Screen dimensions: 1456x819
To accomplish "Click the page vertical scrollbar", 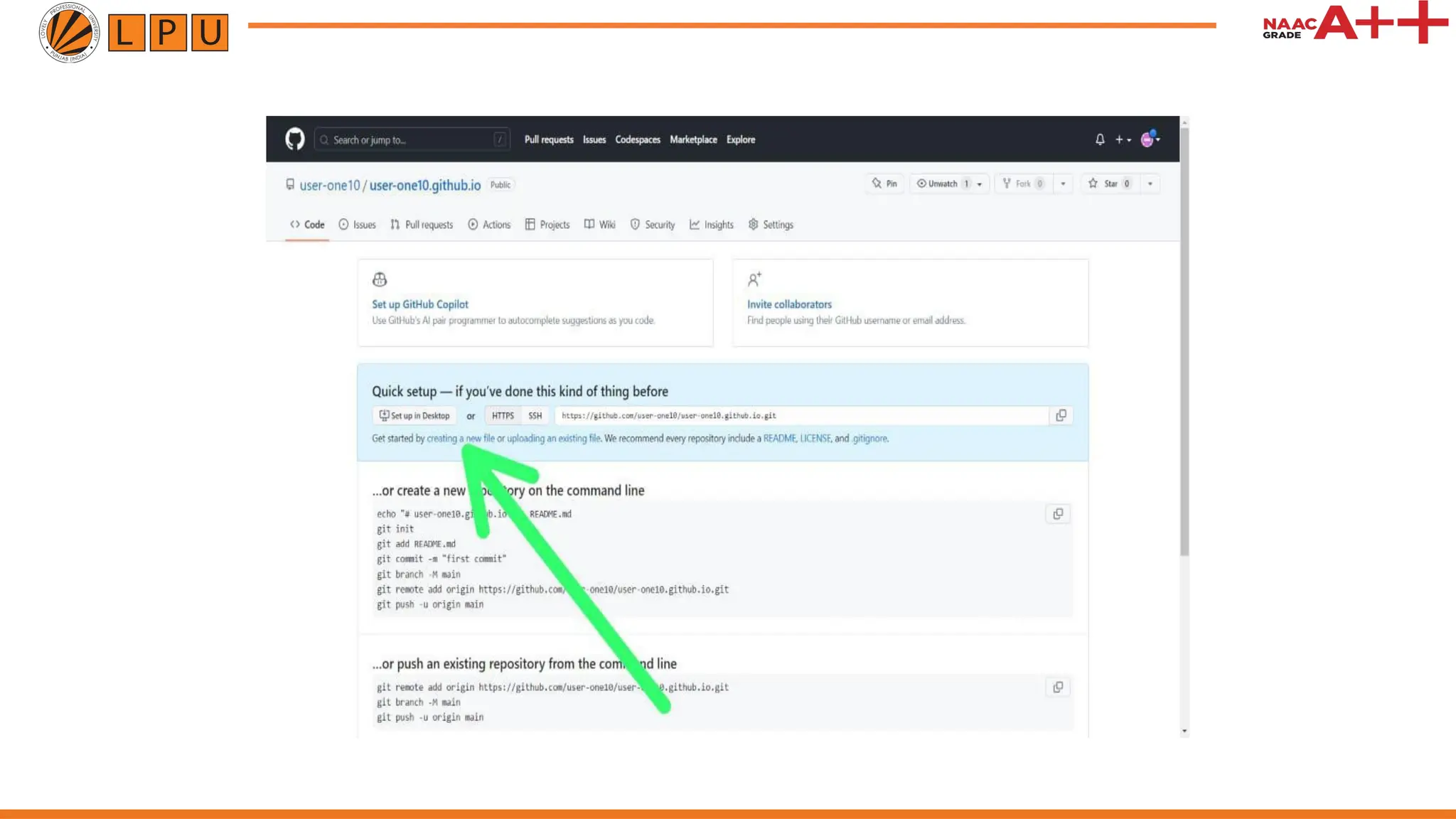I will tap(1184, 341).
